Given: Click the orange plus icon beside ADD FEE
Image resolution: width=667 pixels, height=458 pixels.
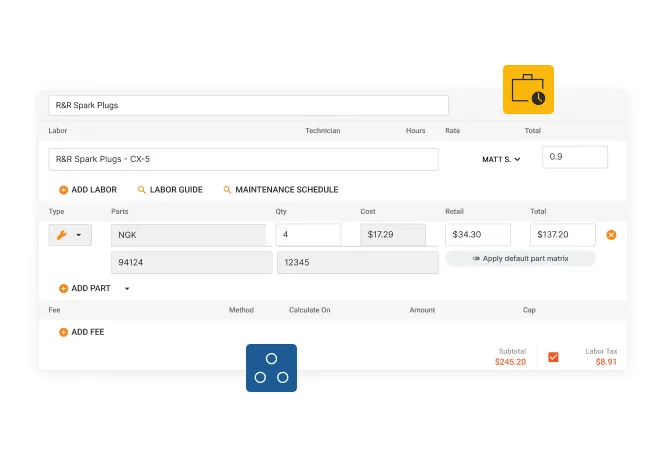Looking at the screenshot, I should [x=63, y=332].
